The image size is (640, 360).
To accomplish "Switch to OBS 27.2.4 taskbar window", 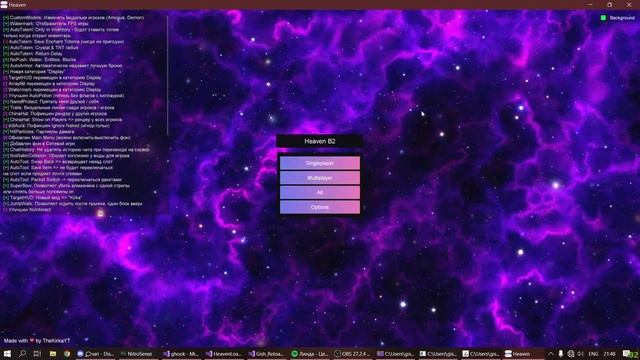I will tap(352, 354).
